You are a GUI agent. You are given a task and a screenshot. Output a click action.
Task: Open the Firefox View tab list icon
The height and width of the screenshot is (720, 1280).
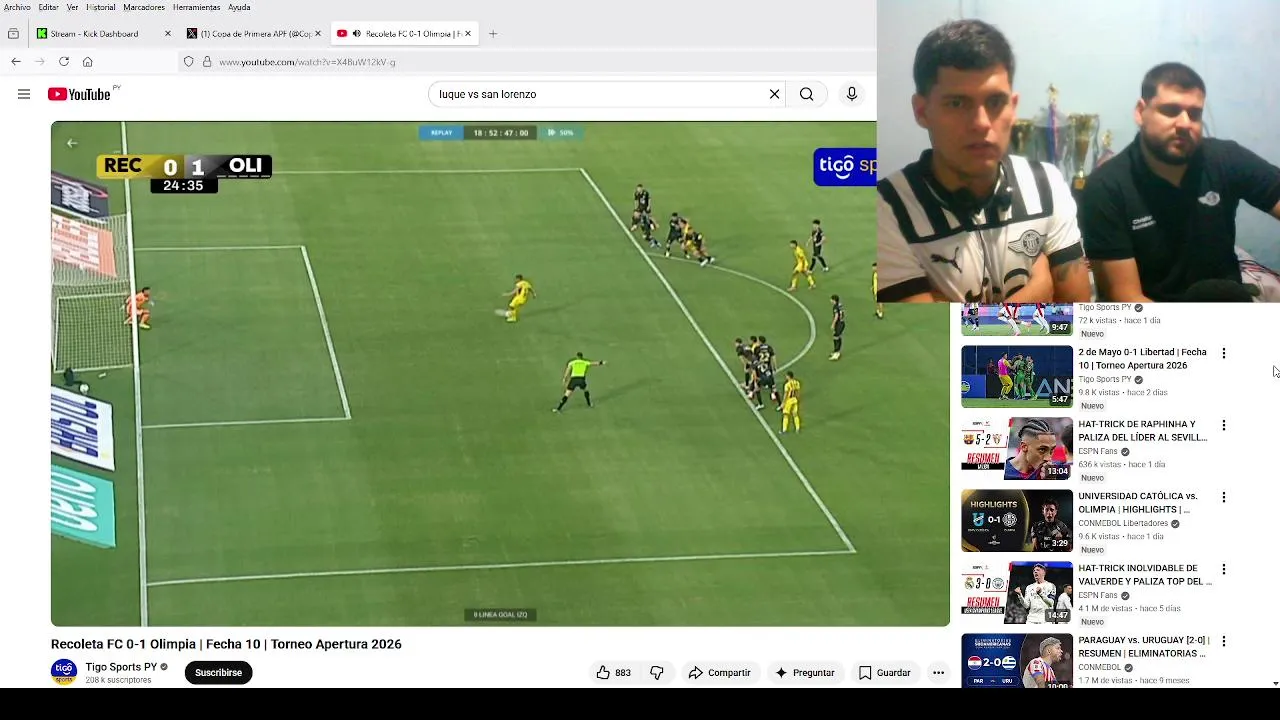[x=13, y=34]
